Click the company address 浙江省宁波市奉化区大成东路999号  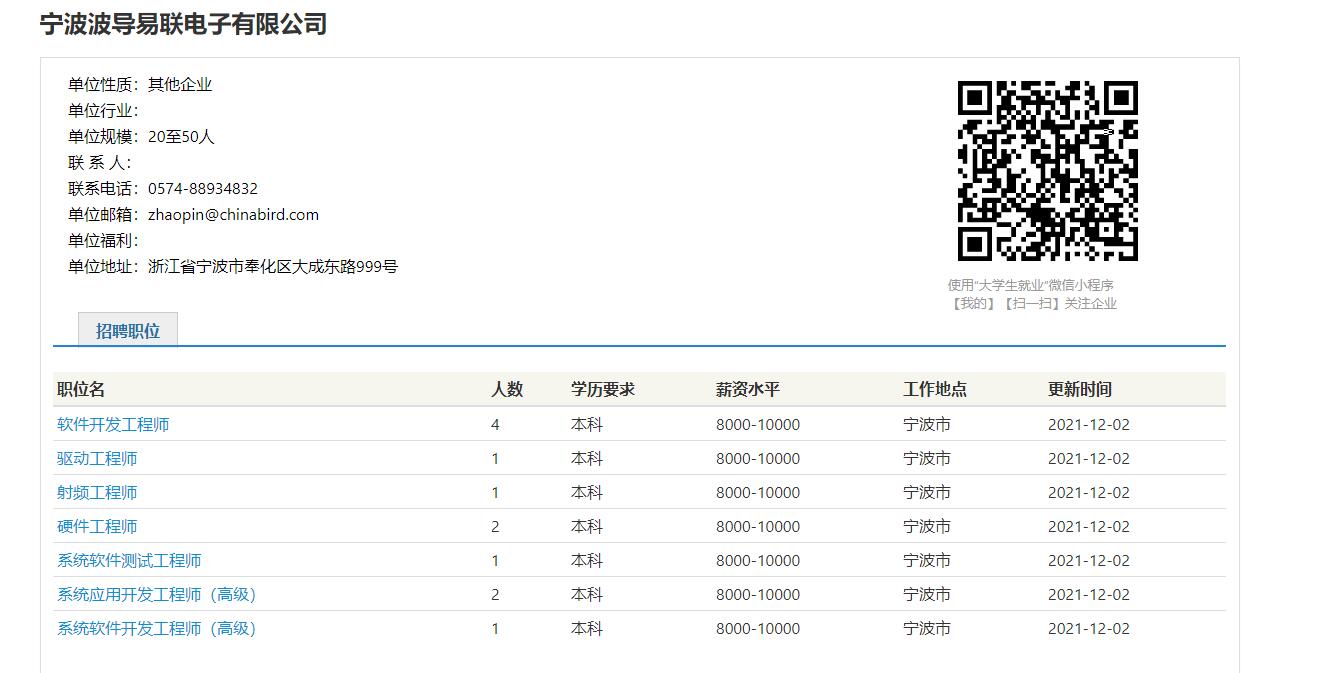click(273, 266)
